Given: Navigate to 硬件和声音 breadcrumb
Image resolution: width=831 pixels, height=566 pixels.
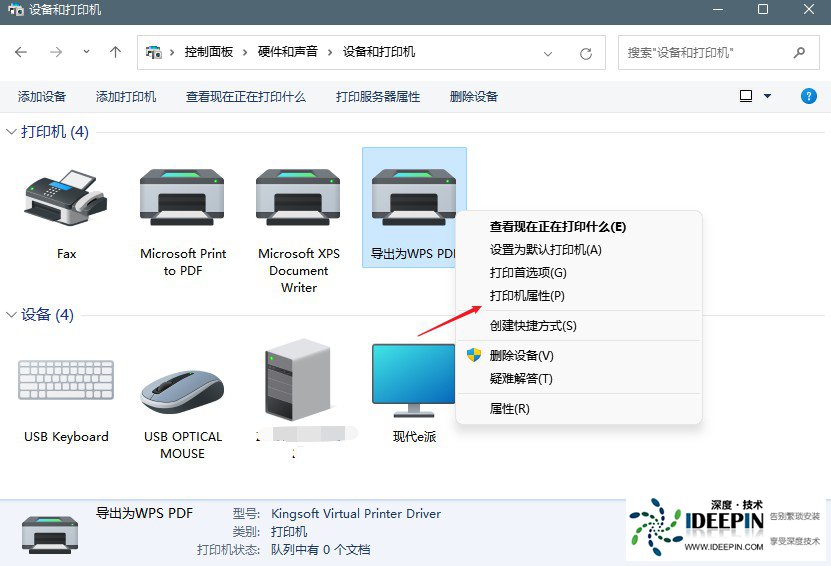Looking at the screenshot, I should coord(288,52).
